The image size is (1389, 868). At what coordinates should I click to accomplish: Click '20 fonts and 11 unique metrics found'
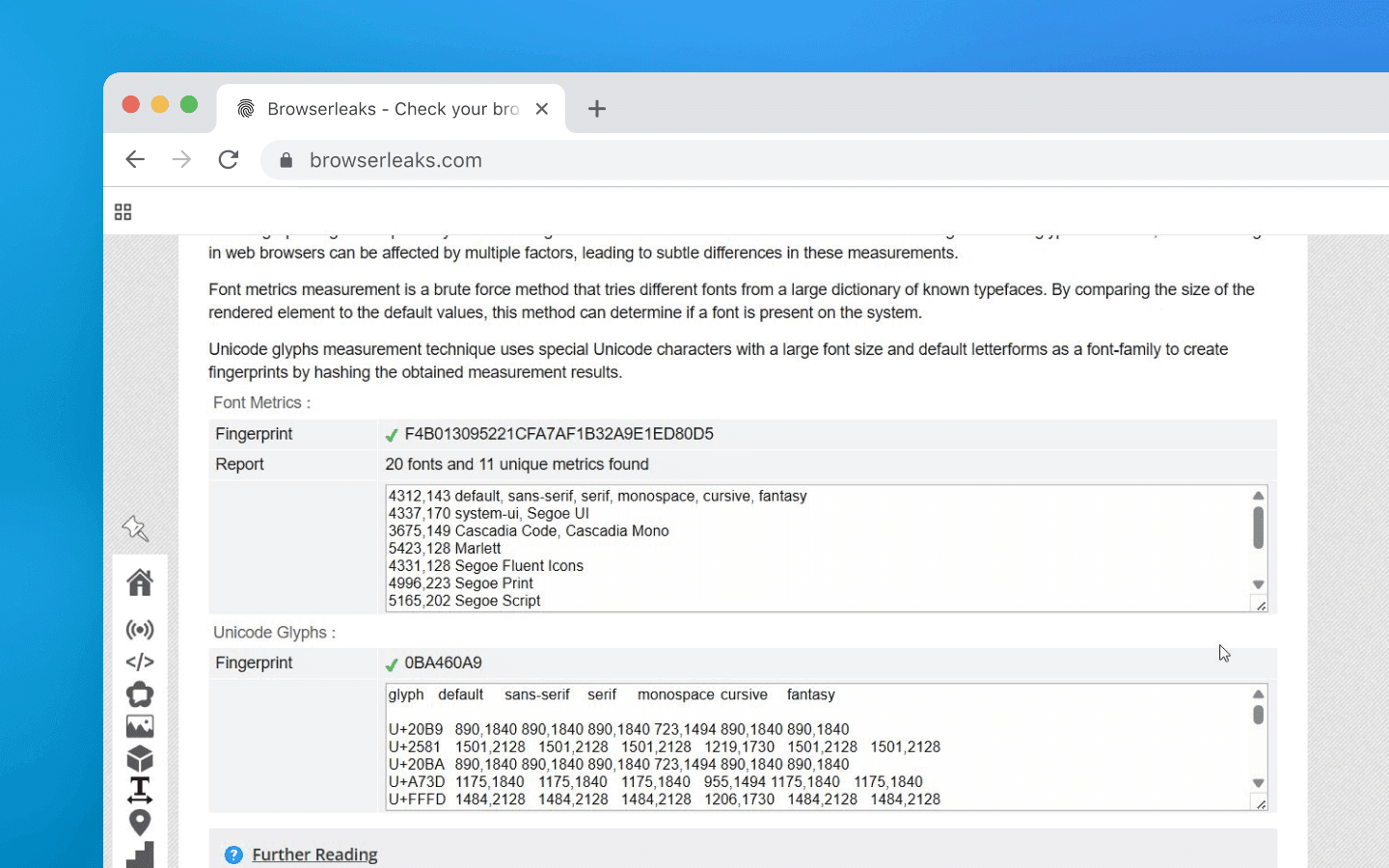click(x=517, y=464)
